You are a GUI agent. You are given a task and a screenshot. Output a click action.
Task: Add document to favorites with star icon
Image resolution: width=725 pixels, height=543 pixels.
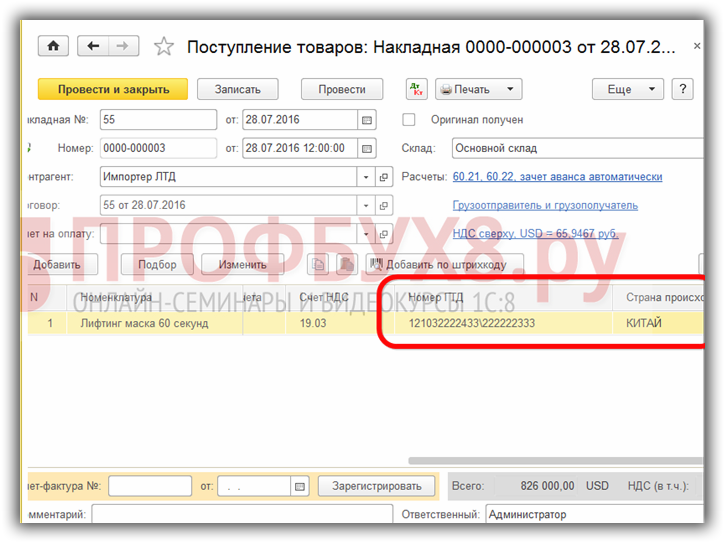(x=164, y=47)
